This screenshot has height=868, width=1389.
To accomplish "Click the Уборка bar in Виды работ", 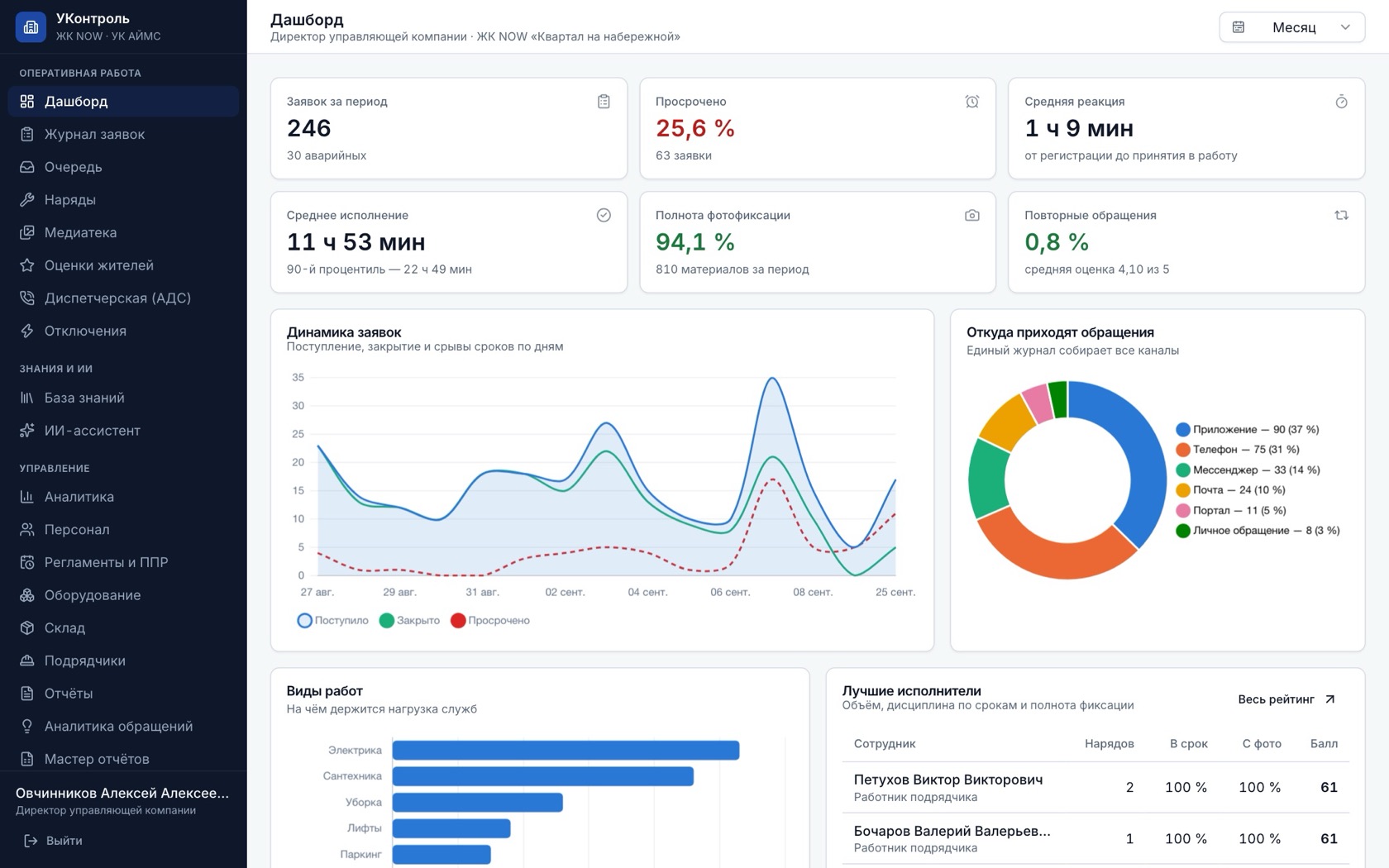I will point(478,803).
